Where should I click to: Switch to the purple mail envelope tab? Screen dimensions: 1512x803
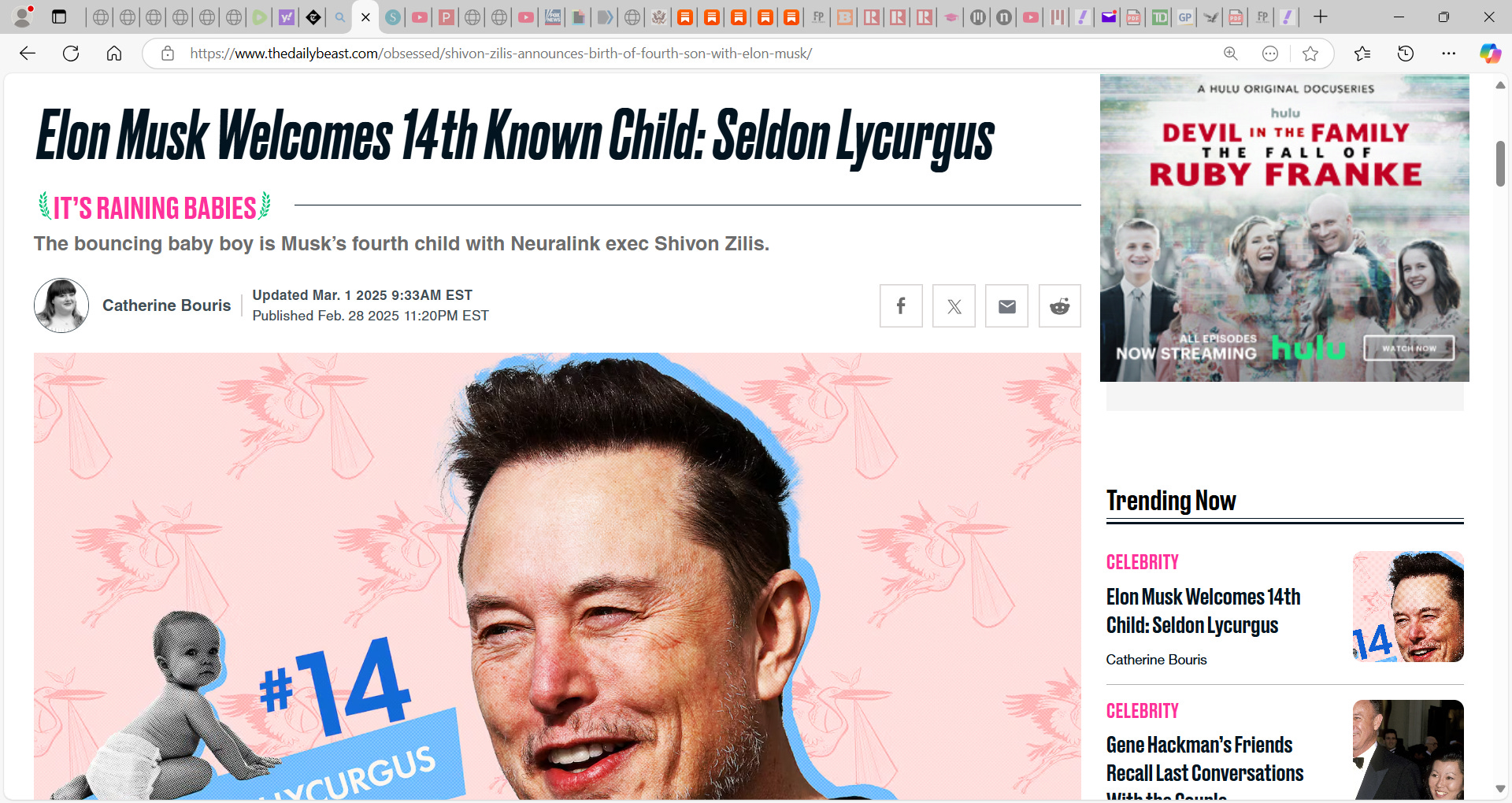pos(1109,17)
